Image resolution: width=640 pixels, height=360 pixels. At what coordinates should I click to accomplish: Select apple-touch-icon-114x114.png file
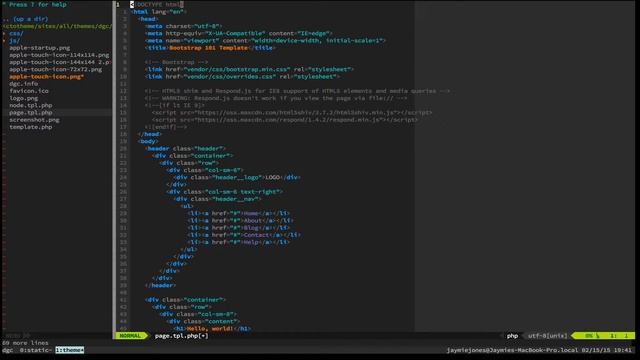(x=59, y=55)
